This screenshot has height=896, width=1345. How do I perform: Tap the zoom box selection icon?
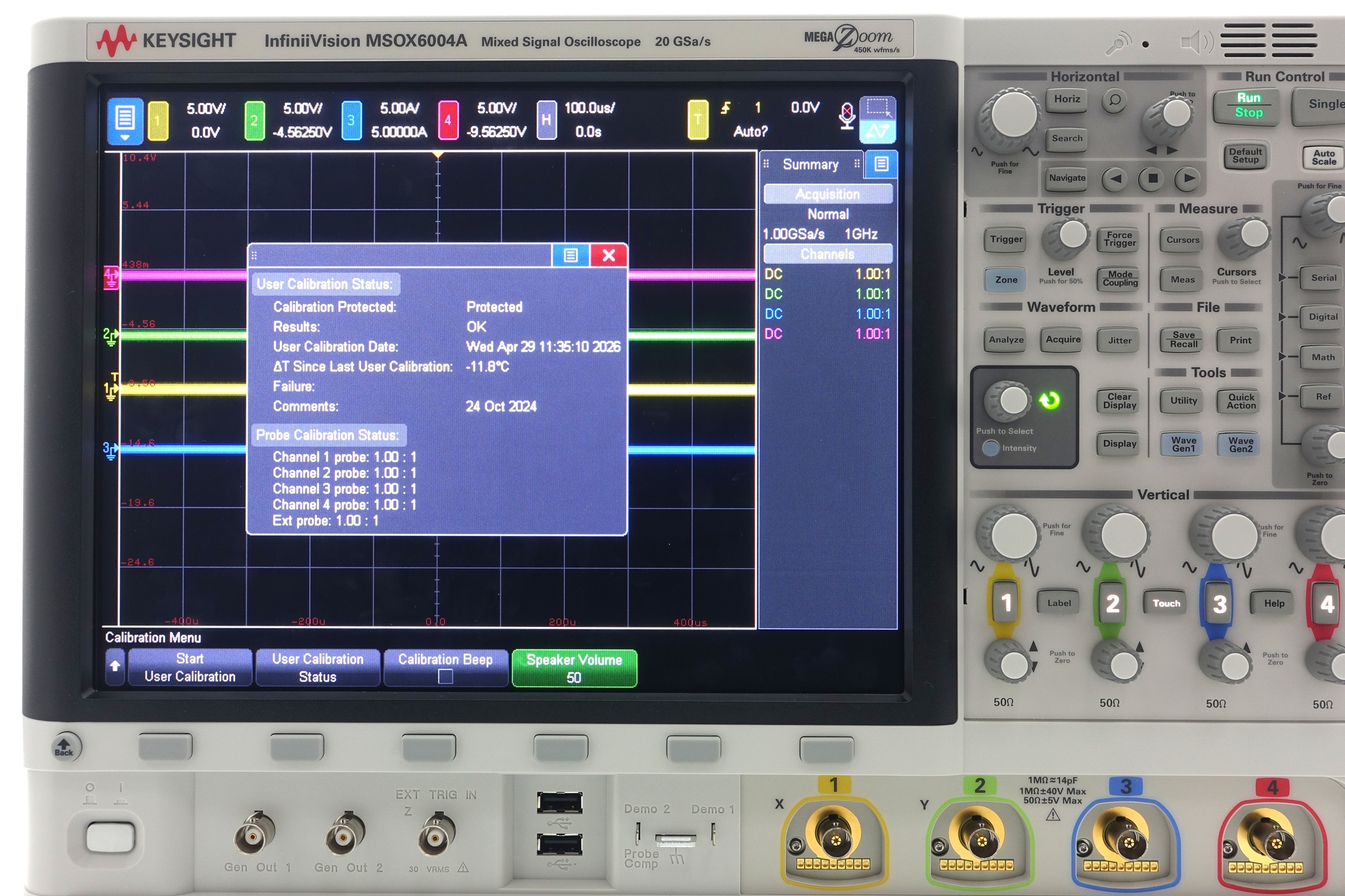878,108
